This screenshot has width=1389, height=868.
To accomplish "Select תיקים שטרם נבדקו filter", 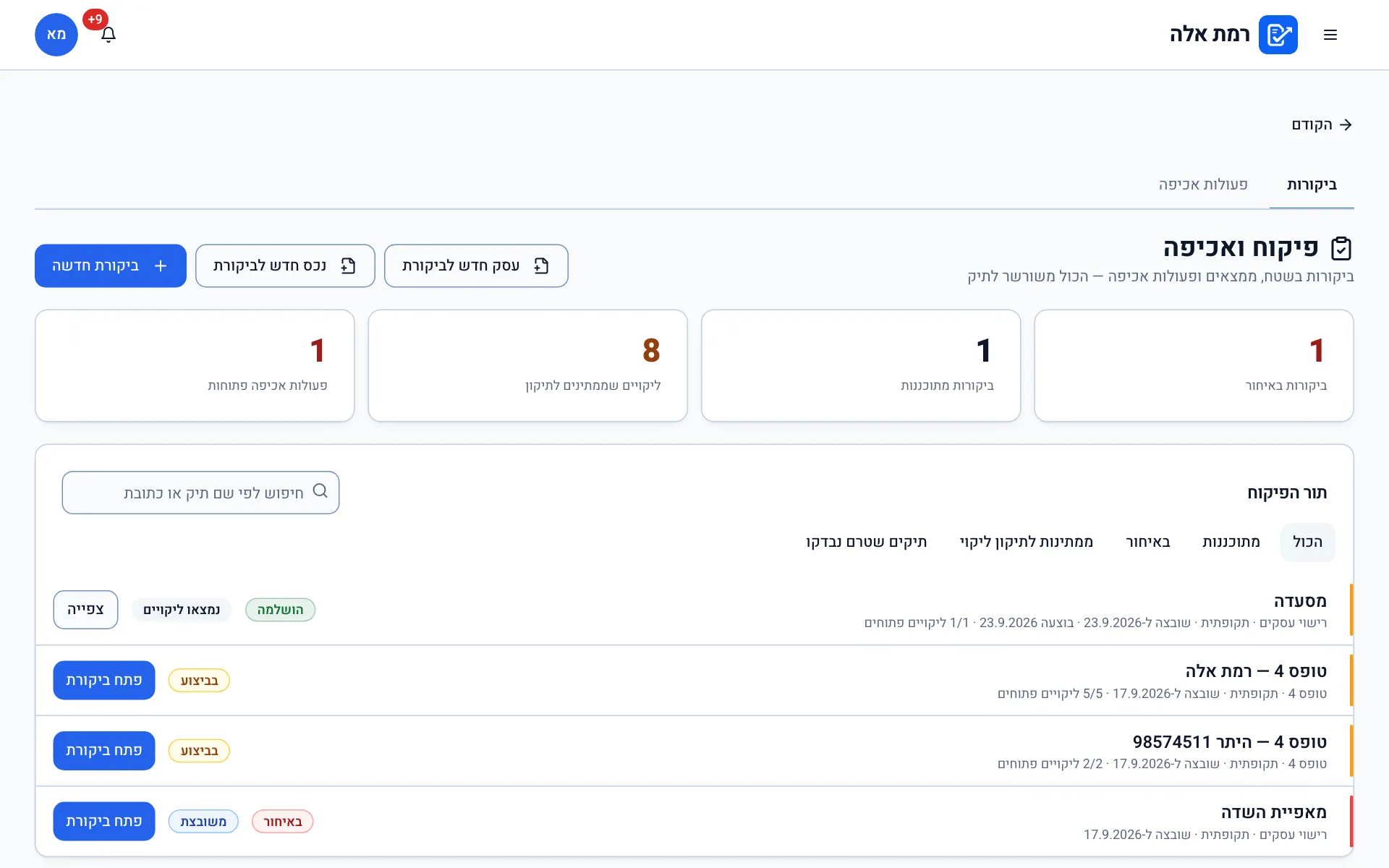I will (867, 542).
